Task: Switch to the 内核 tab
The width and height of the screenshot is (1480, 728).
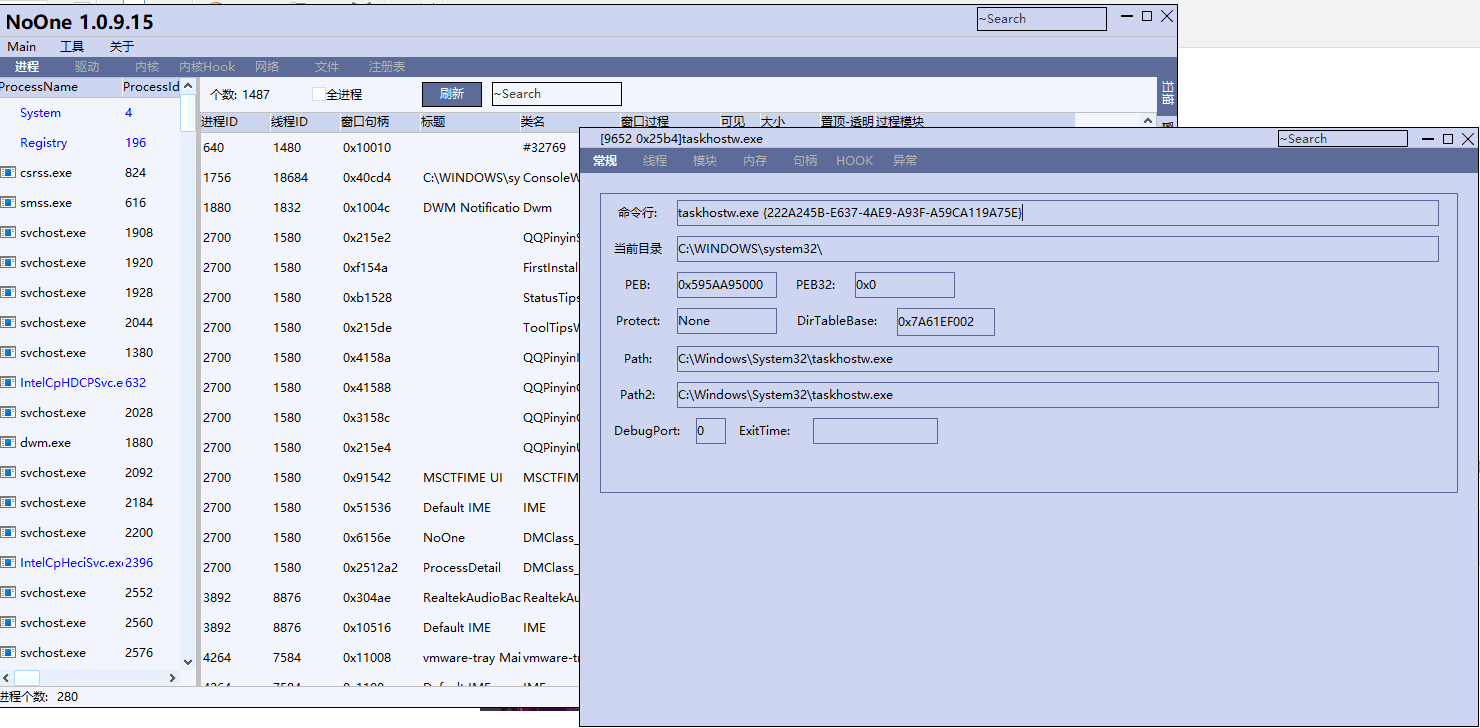Action: (147, 67)
